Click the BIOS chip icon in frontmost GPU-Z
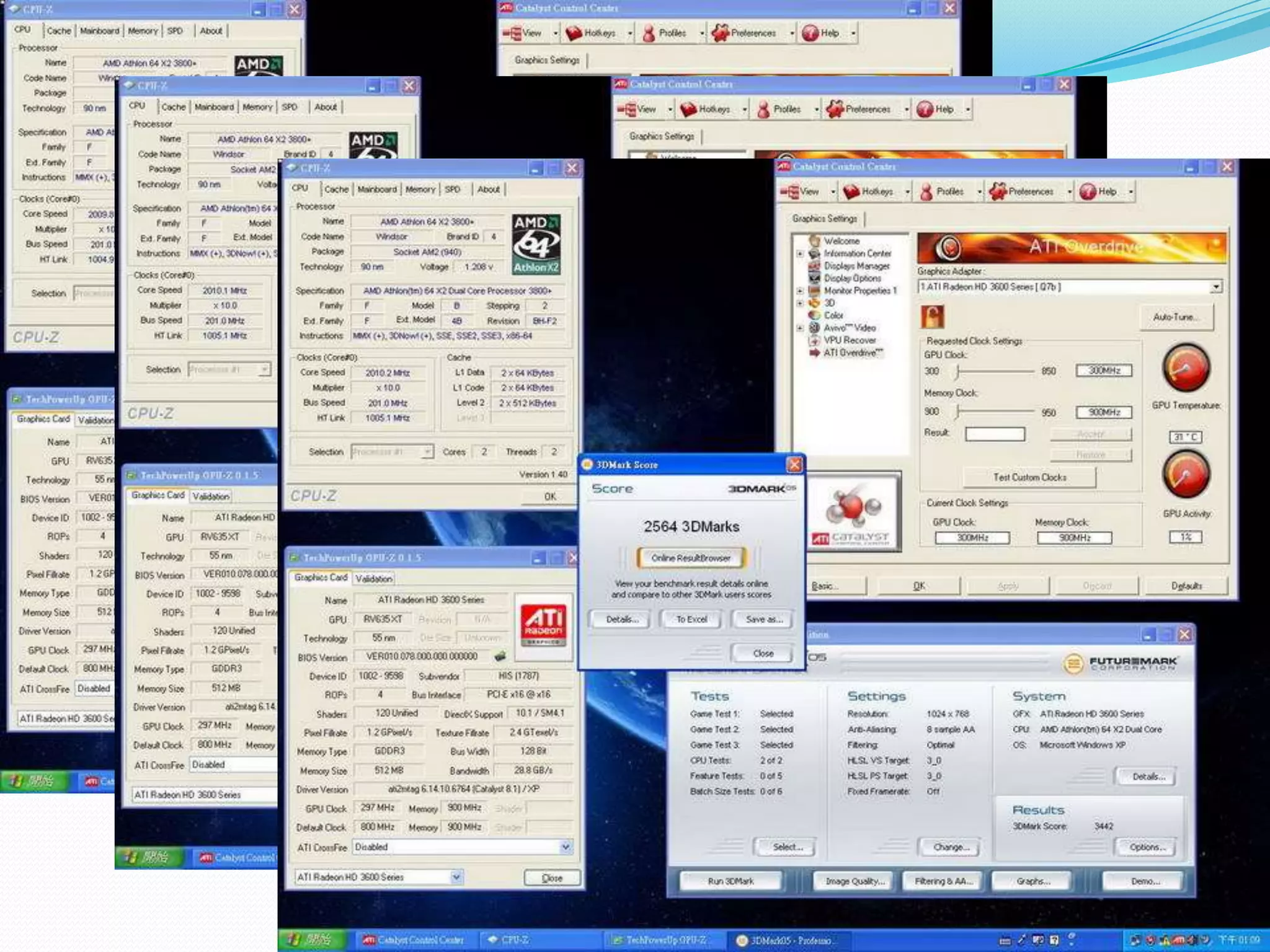 click(500, 656)
